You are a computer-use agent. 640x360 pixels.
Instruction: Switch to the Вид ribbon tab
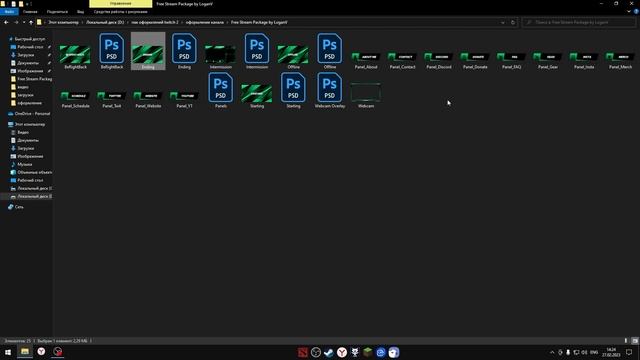[x=80, y=12]
